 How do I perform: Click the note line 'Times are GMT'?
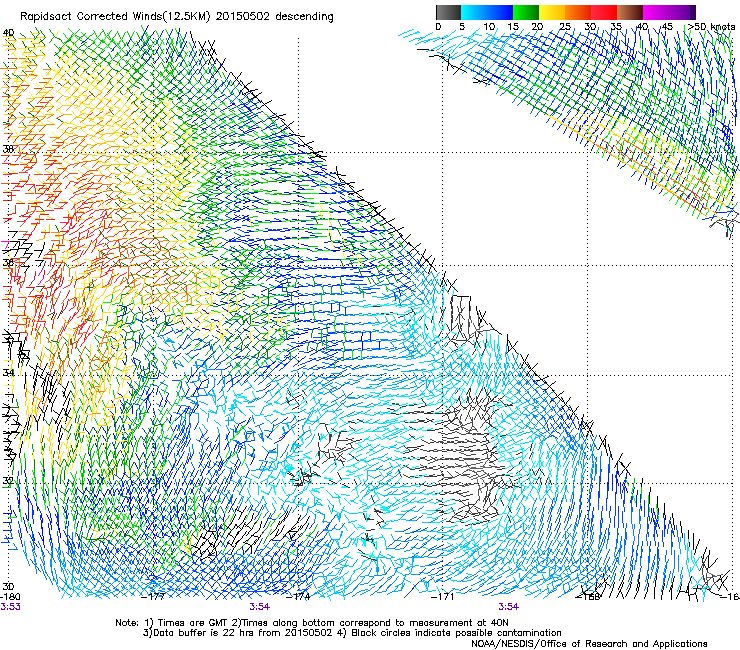[x=192, y=623]
